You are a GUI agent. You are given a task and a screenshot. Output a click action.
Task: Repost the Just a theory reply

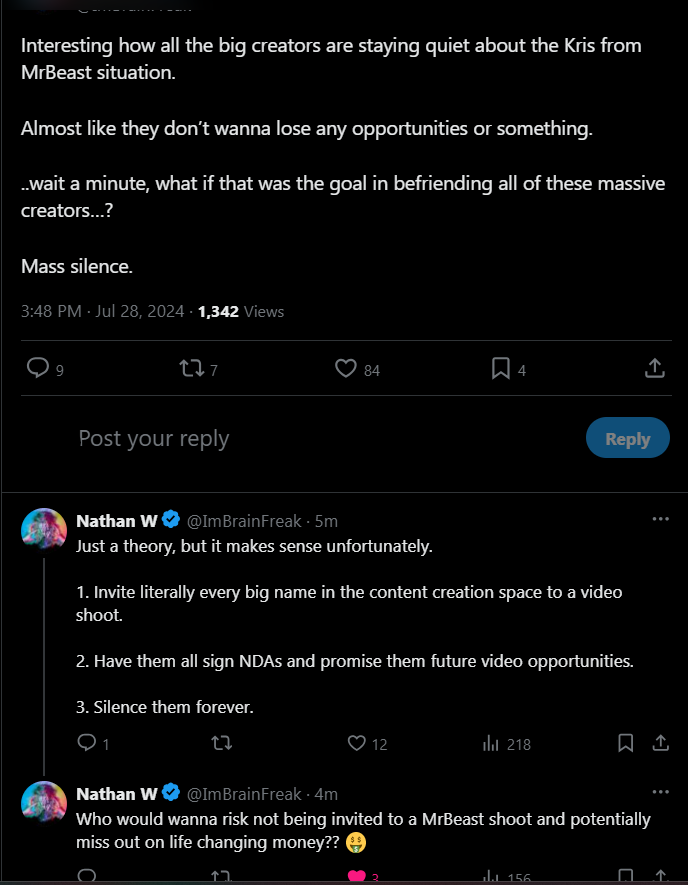coord(222,743)
